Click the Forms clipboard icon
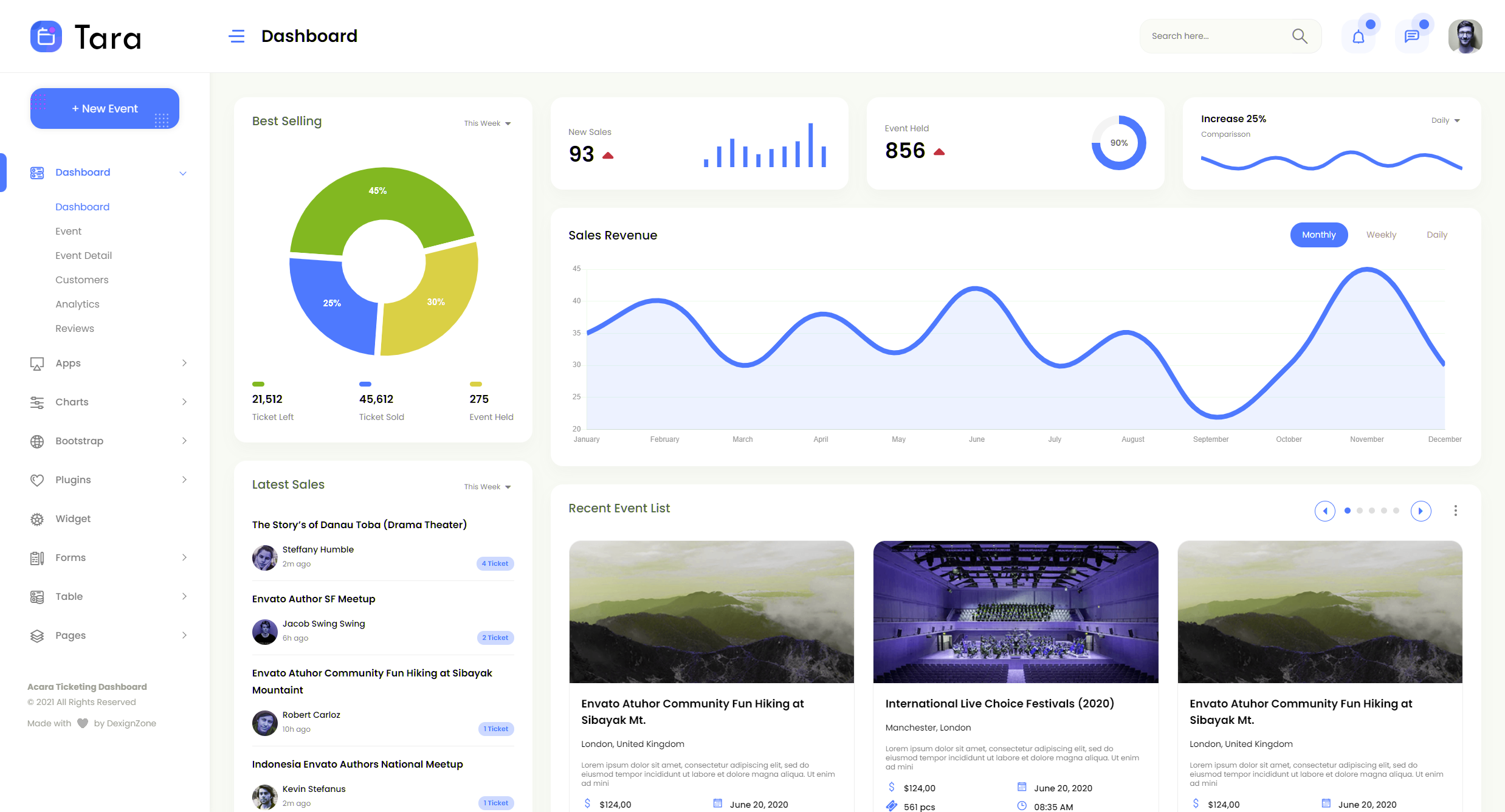 (37, 558)
